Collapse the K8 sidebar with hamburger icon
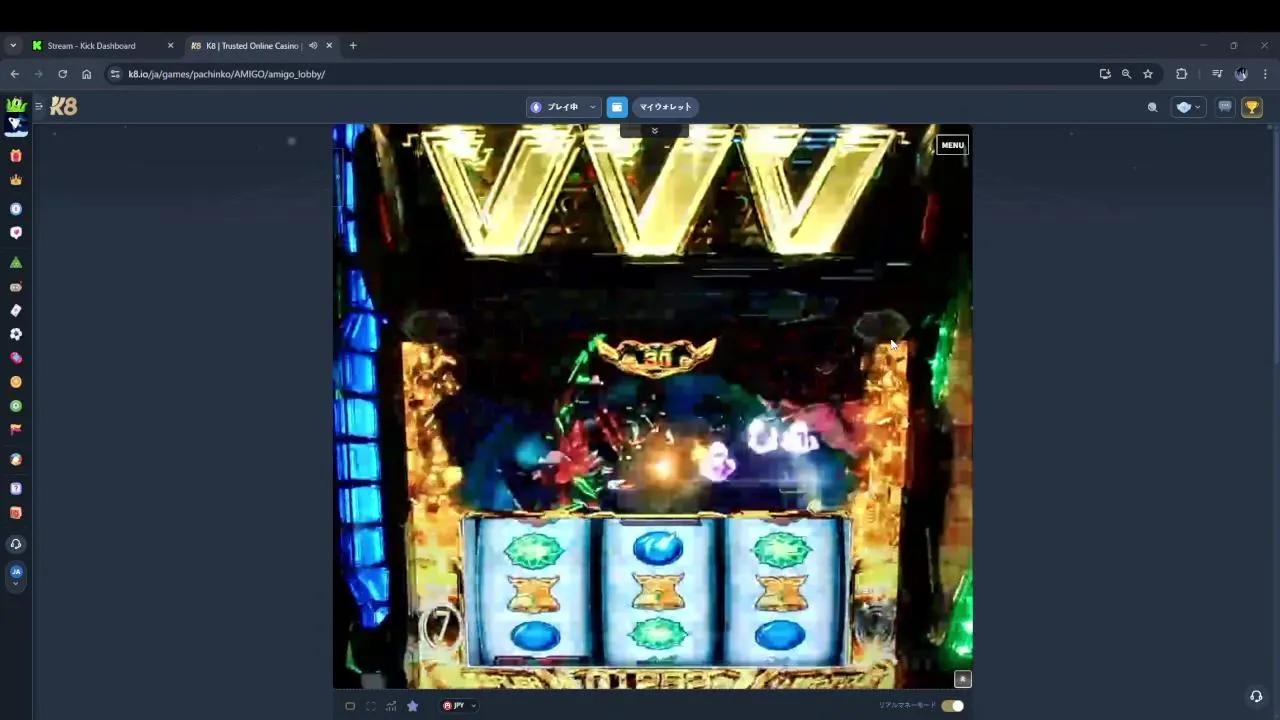The image size is (1280, 720). 39,106
